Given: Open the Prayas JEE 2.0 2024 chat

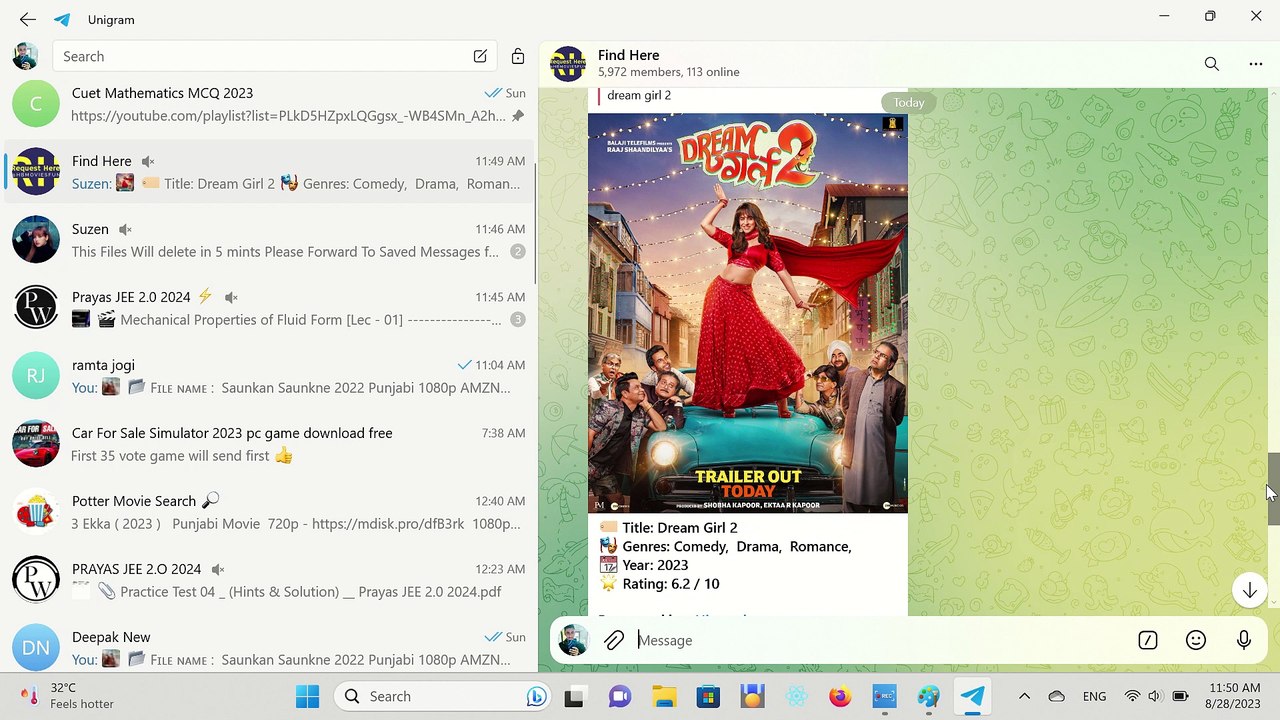Looking at the screenshot, I should (x=268, y=308).
